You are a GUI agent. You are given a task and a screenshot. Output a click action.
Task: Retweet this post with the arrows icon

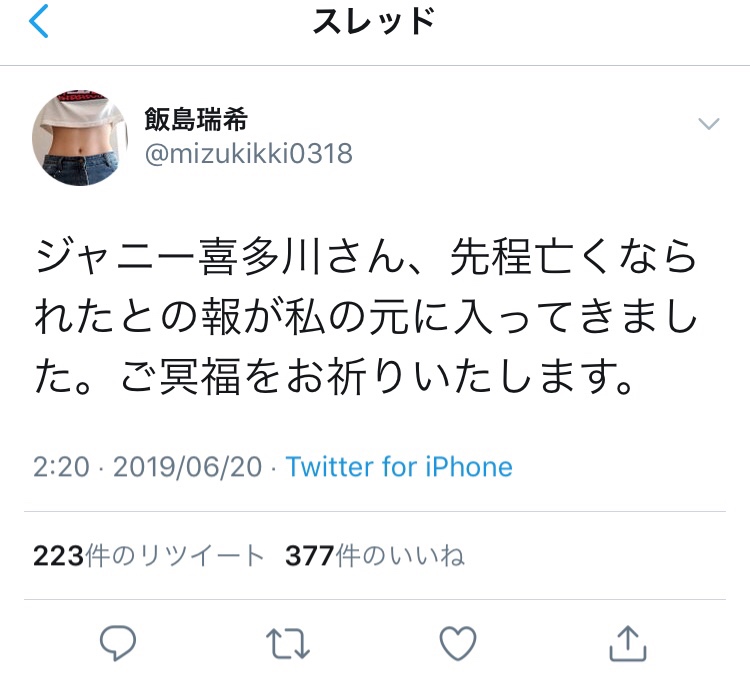tap(287, 644)
